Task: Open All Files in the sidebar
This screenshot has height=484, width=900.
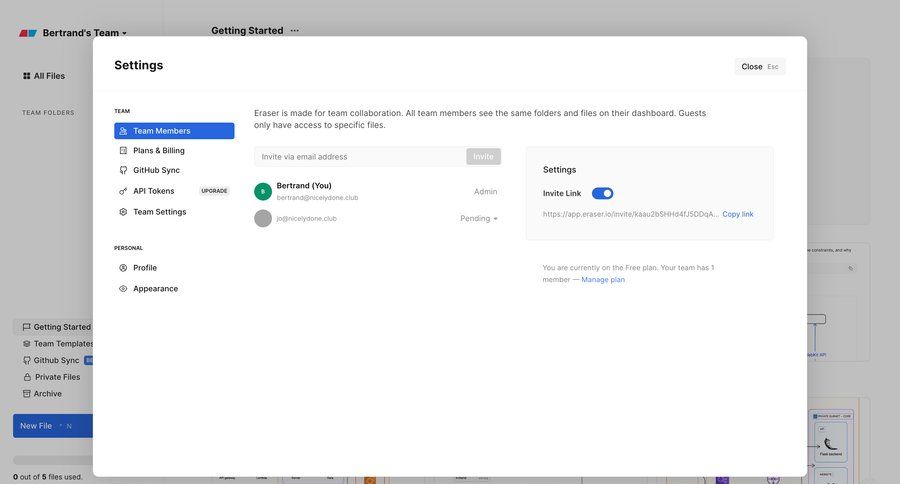Action: tap(44, 76)
